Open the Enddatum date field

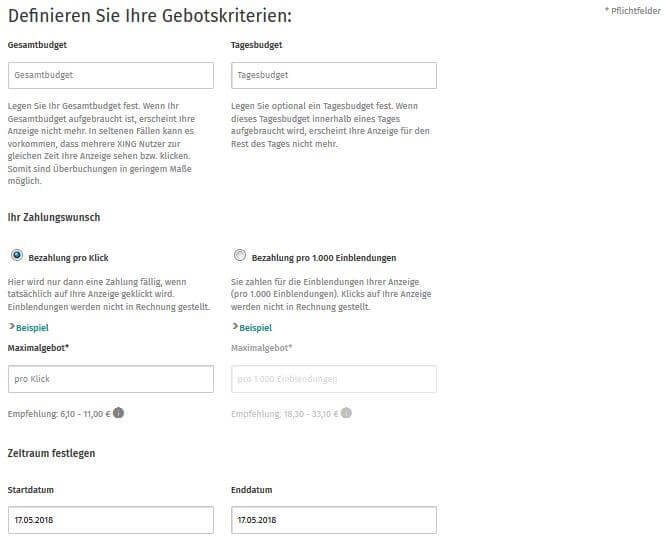[x=334, y=520]
